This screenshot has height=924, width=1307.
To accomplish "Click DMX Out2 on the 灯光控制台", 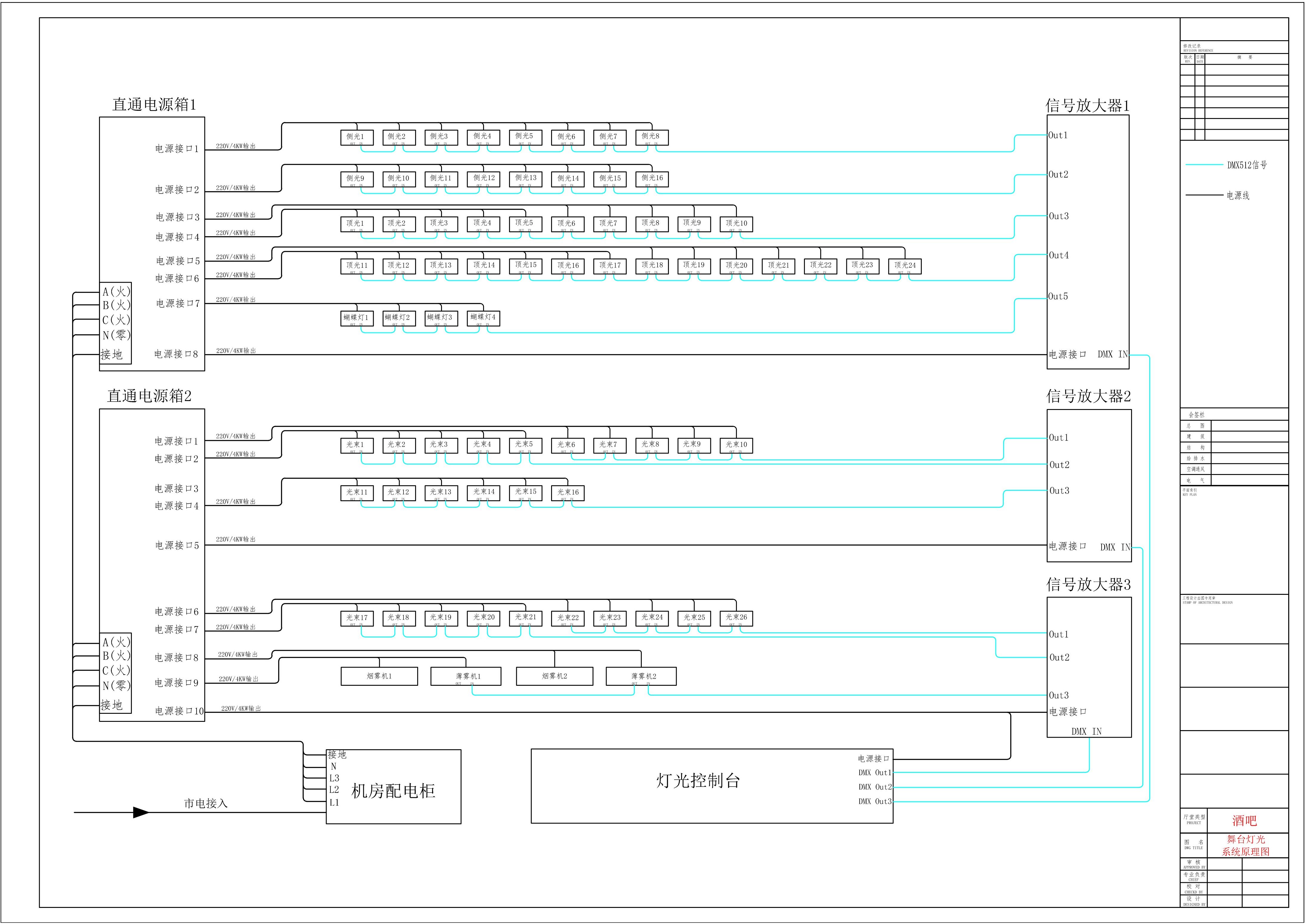I will (x=875, y=787).
